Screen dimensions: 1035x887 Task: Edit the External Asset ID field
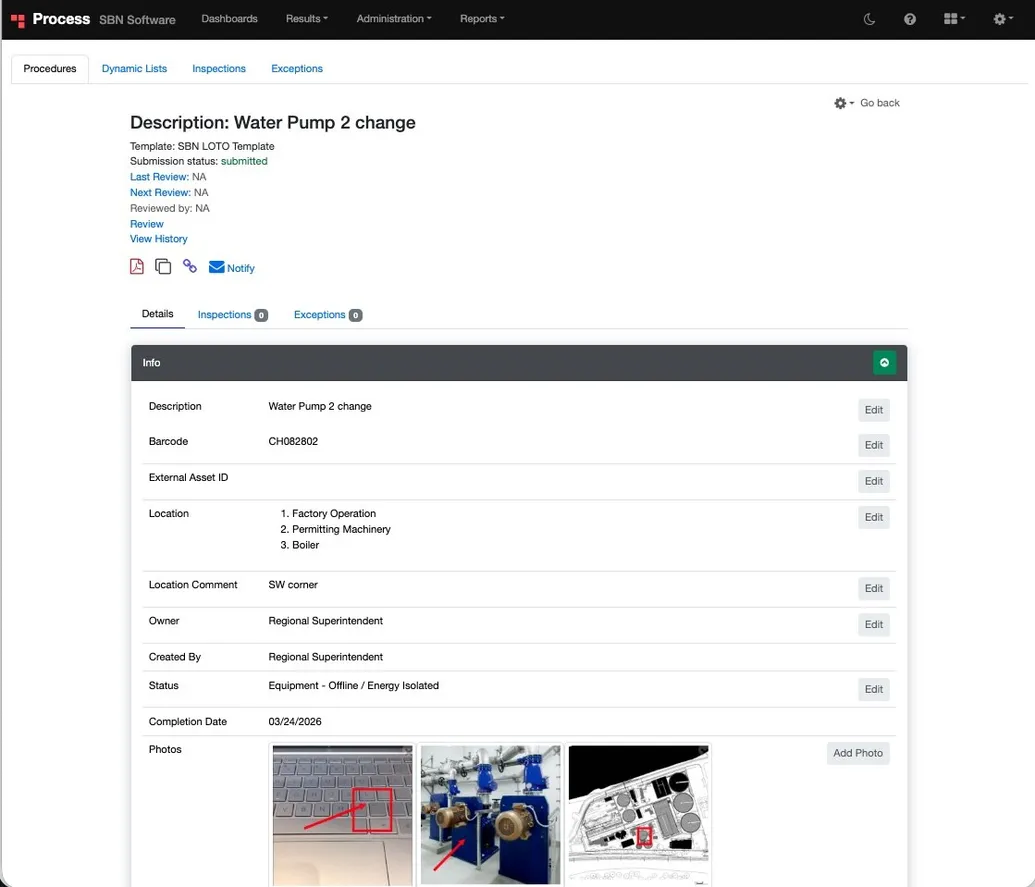[x=873, y=481]
